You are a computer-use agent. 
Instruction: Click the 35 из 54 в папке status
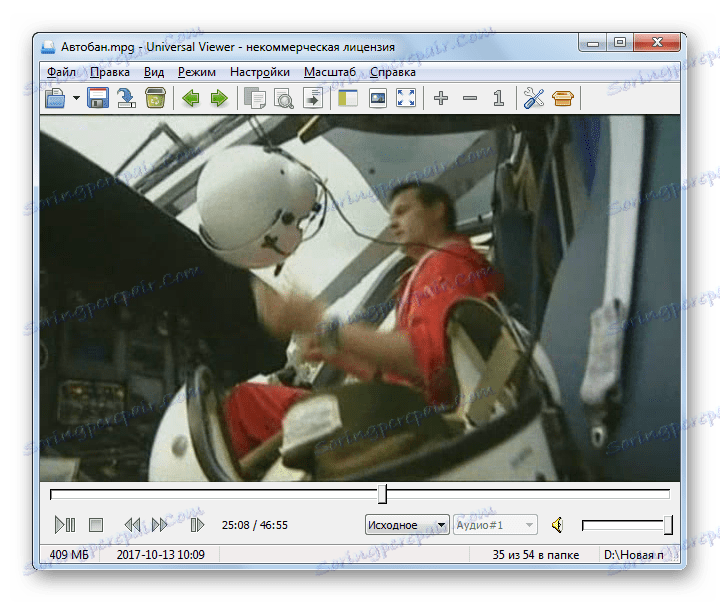tap(535, 555)
